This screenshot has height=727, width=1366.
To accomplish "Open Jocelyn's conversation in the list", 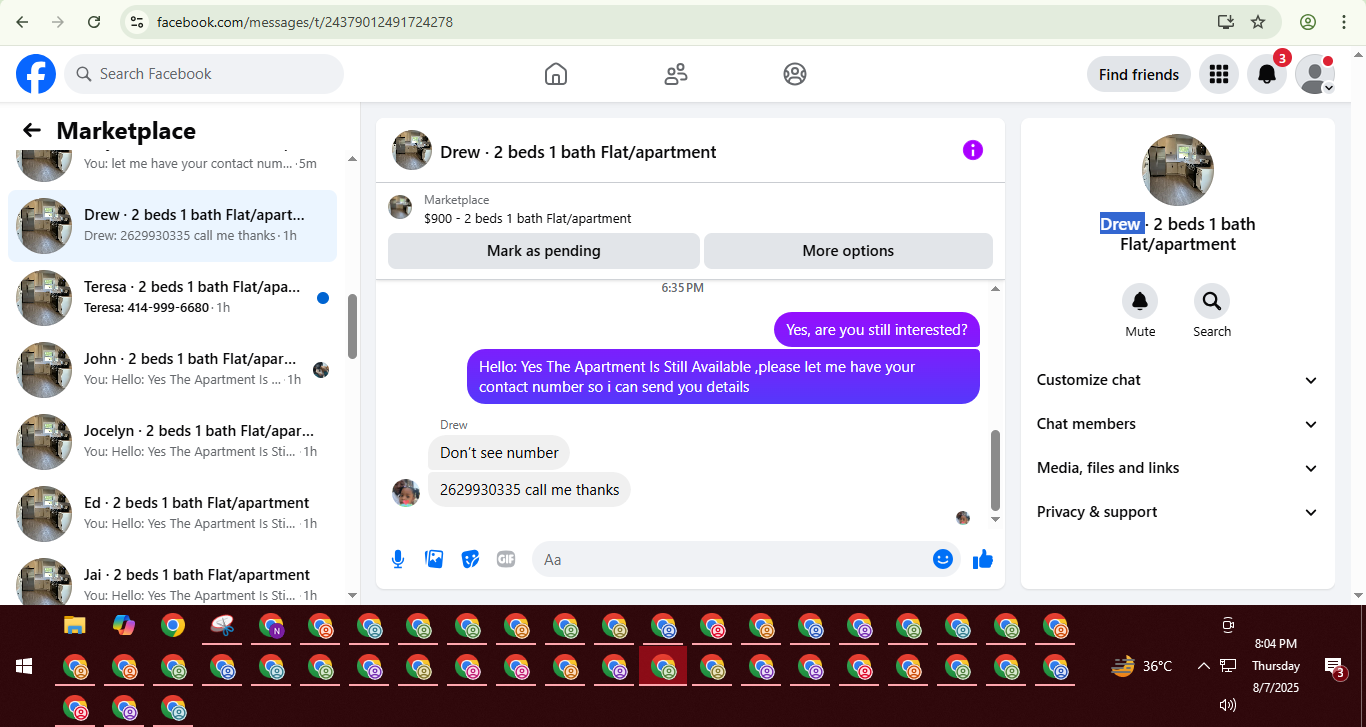I will [x=172, y=442].
